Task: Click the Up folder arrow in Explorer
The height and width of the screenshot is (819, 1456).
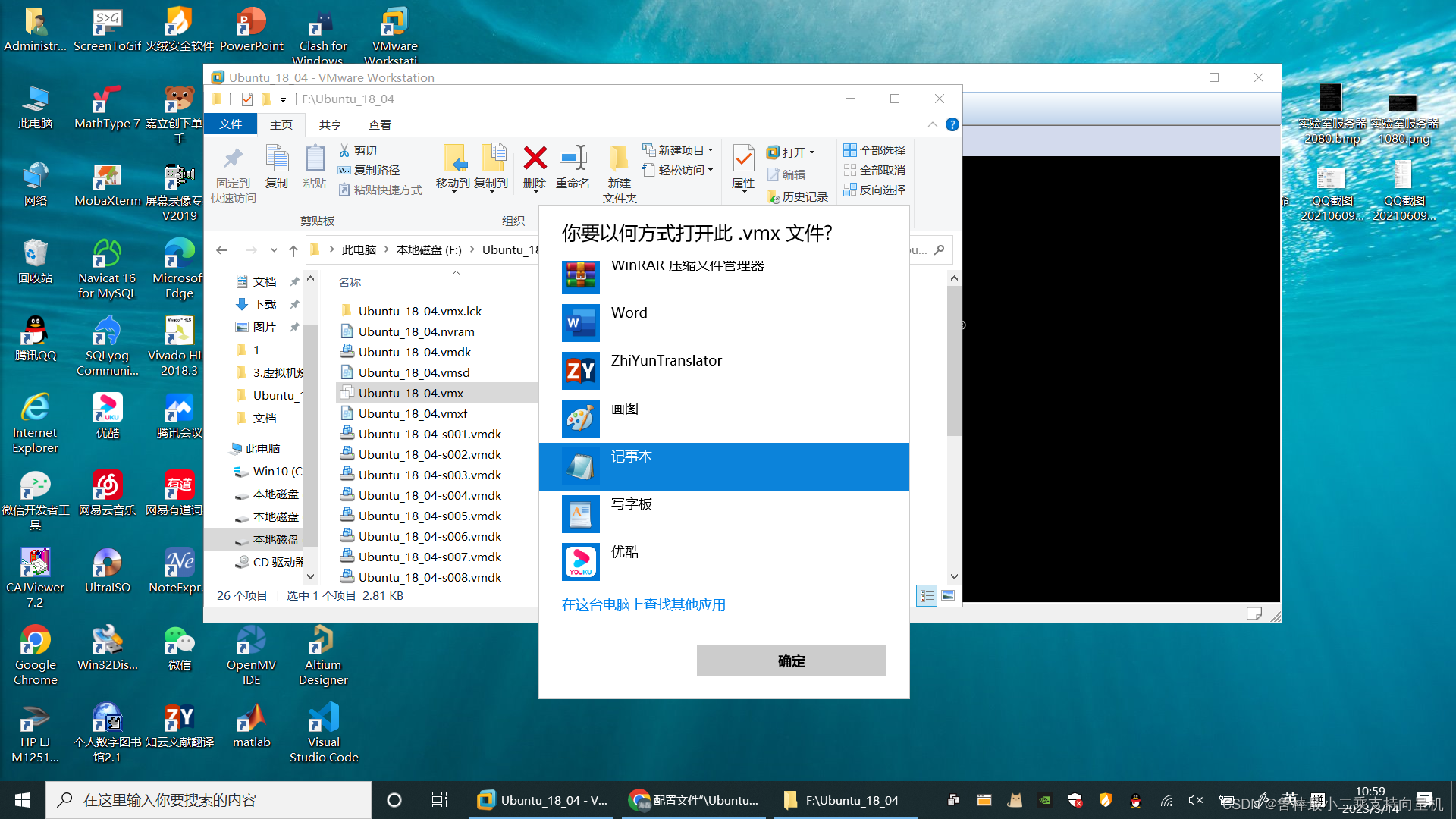Action: [x=293, y=250]
